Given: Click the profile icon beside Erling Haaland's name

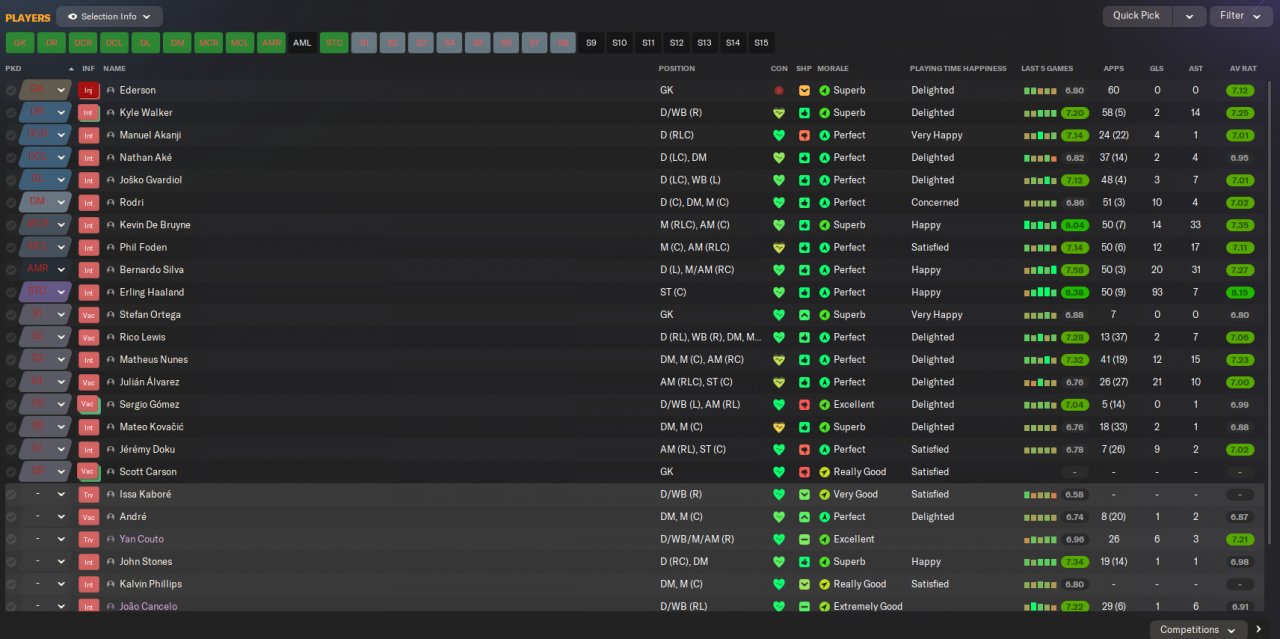Looking at the screenshot, I should [x=111, y=293].
